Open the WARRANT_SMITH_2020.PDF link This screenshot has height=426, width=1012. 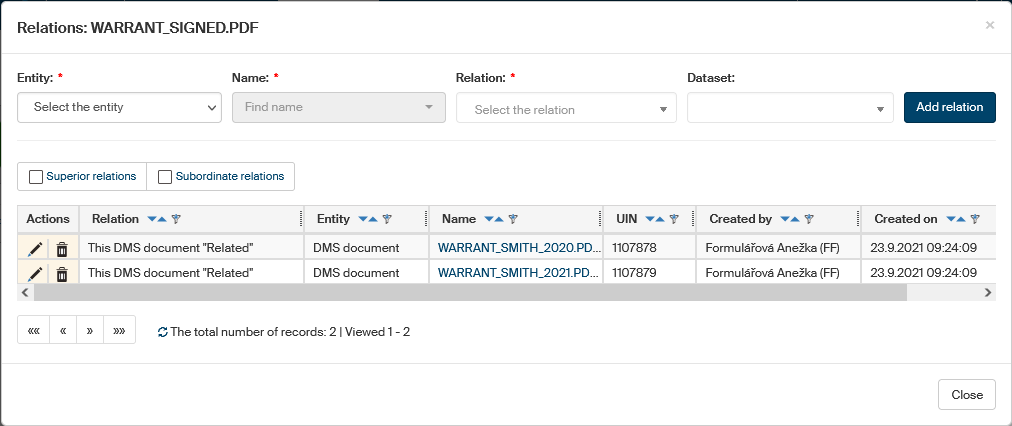click(519, 247)
